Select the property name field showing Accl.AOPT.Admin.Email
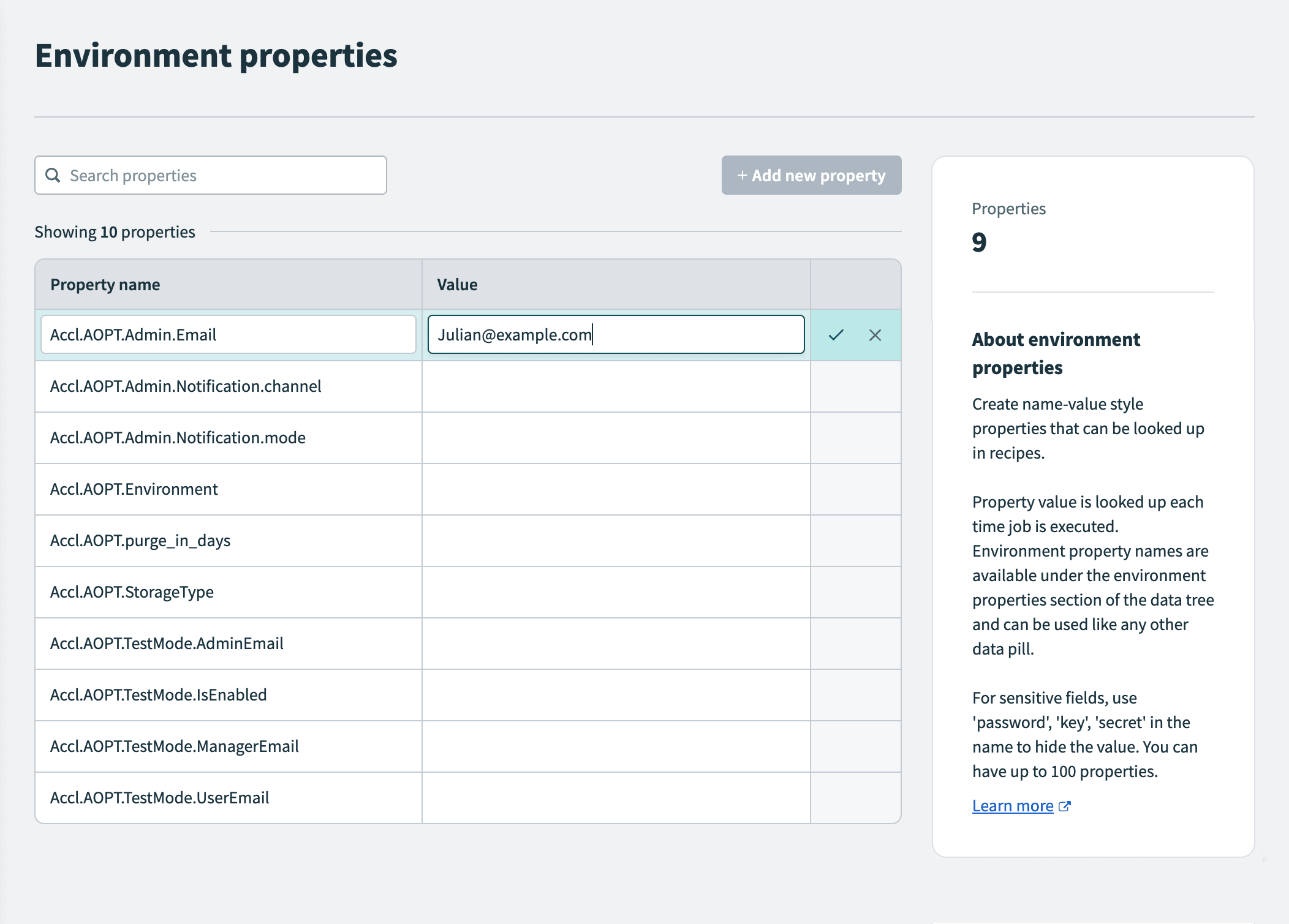Image resolution: width=1289 pixels, height=924 pixels. point(228,334)
